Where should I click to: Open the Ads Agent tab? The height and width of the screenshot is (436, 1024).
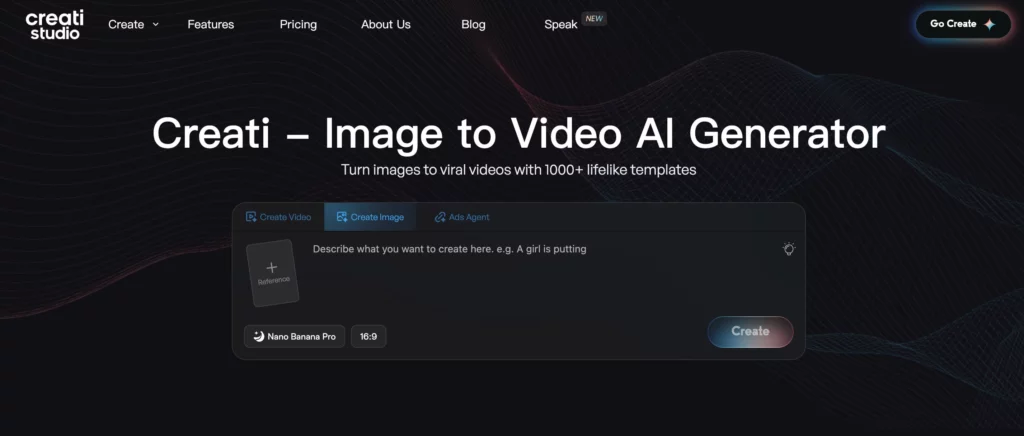coord(462,217)
